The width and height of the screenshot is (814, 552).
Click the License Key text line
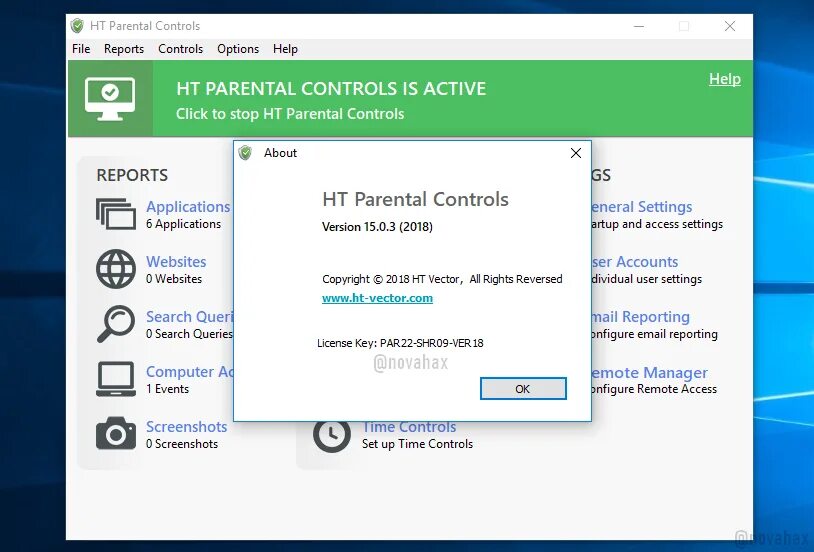400,343
